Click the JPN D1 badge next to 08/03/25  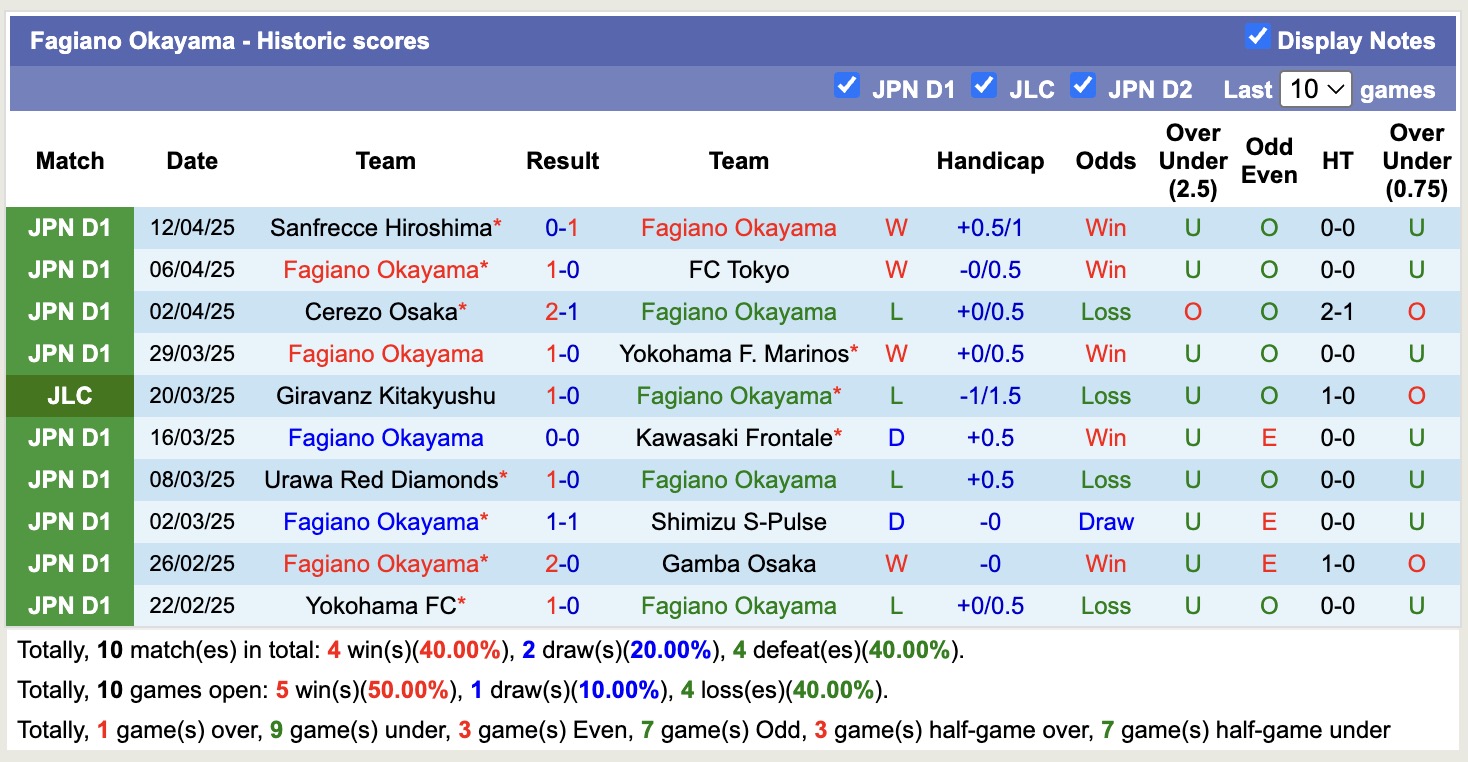tap(70, 479)
